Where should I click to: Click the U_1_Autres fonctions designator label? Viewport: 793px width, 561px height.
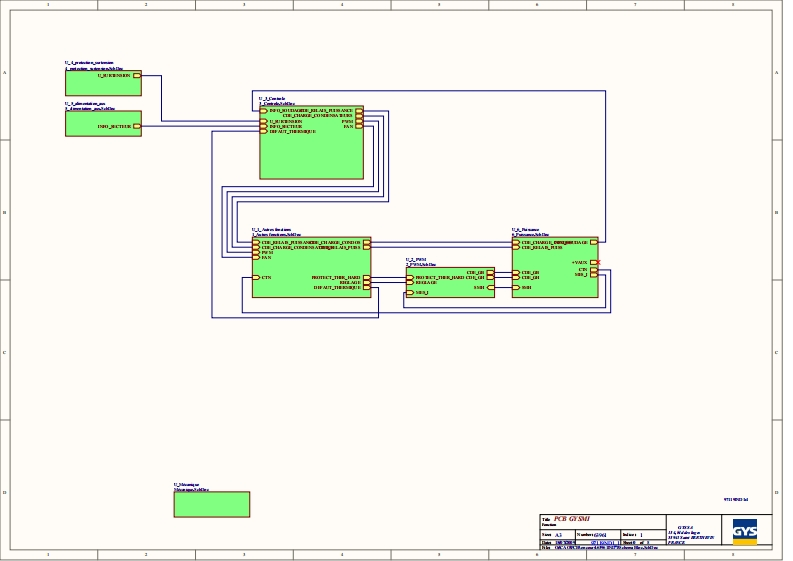[x=271, y=229]
